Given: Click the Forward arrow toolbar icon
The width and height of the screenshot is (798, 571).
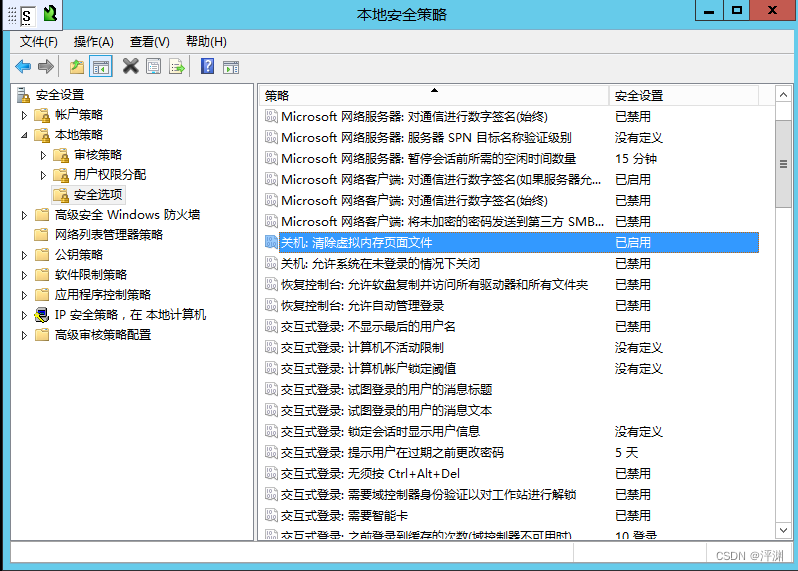Looking at the screenshot, I should [x=46, y=66].
